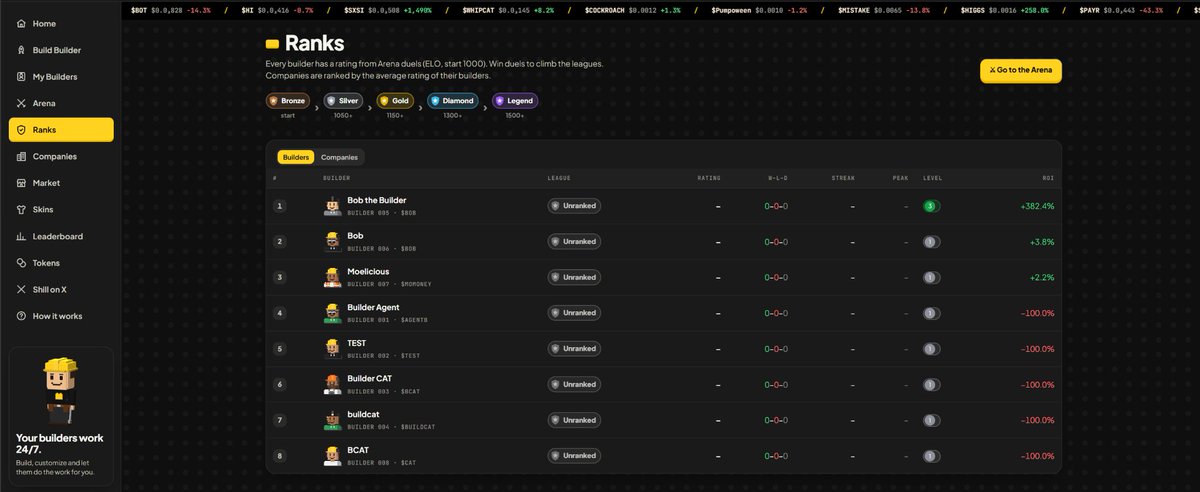The width and height of the screenshot is (1200, 492).
Task: Click Unranked badge in Moelicious row
Action: [575, 277]
